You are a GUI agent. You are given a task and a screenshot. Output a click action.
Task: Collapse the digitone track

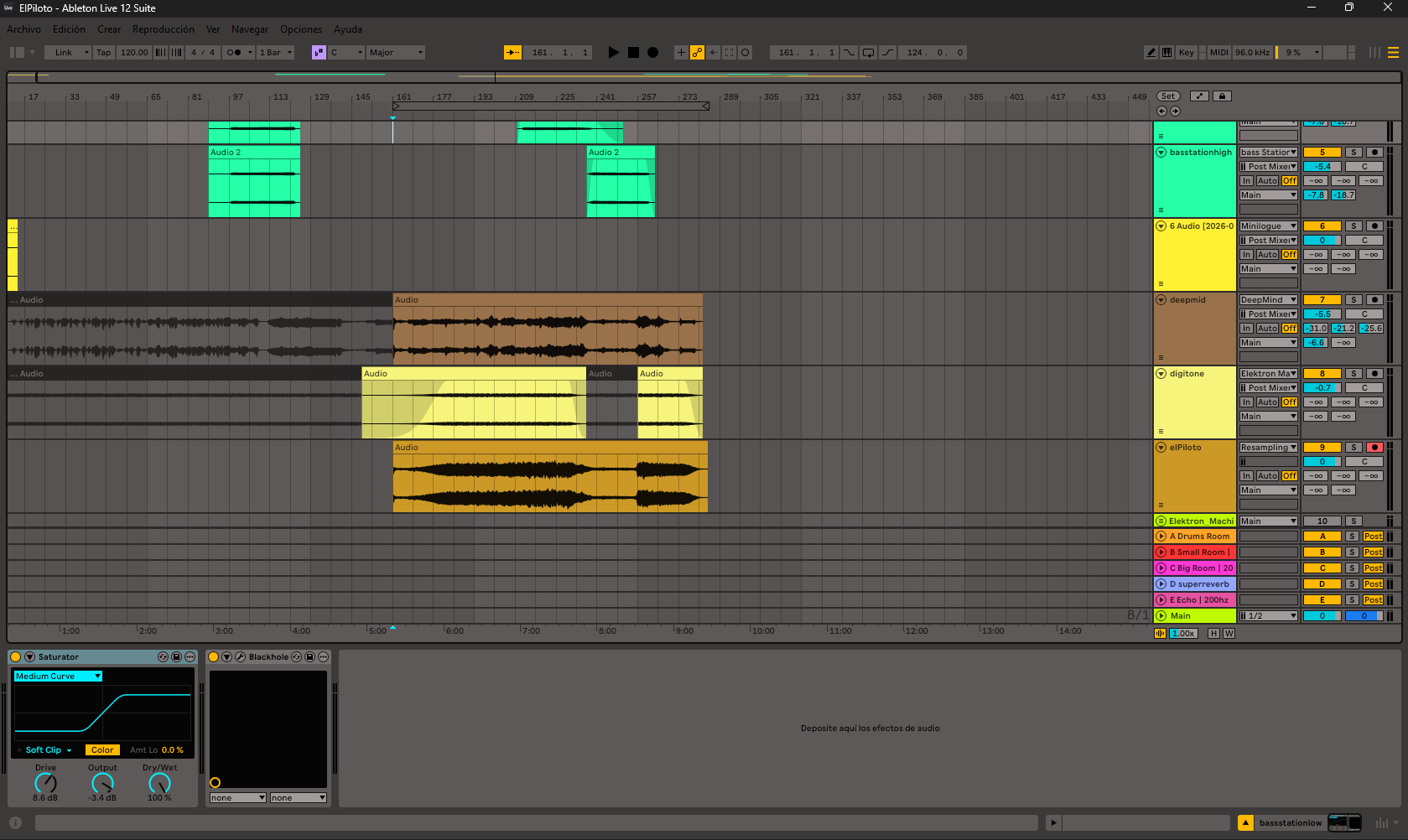click(x=1161, y=373)
